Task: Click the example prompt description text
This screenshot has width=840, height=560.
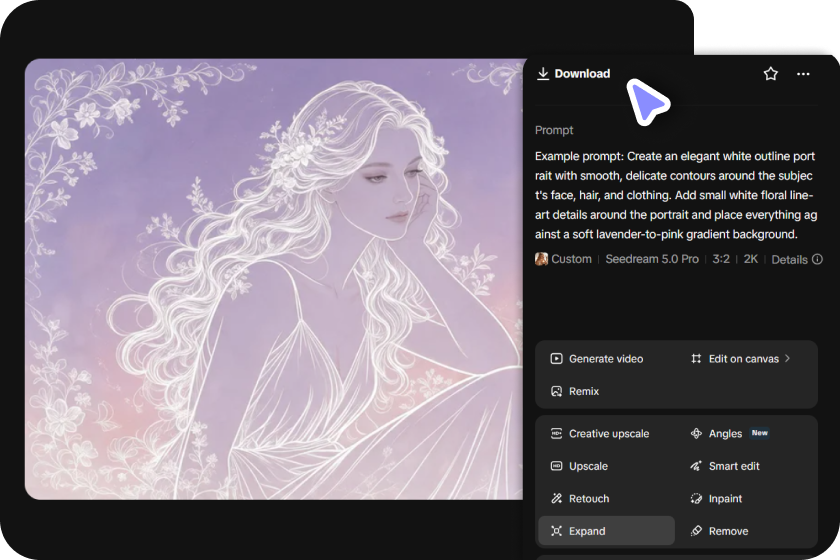Action: pyautogui.click(x=676, y=196)
